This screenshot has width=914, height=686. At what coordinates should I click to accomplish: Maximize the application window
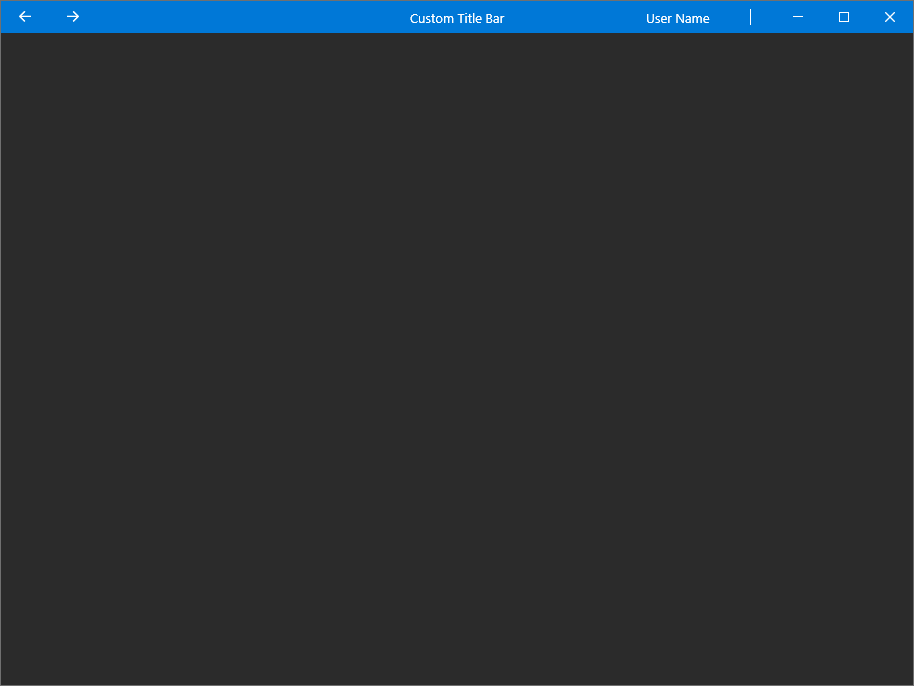coord(843,17)
